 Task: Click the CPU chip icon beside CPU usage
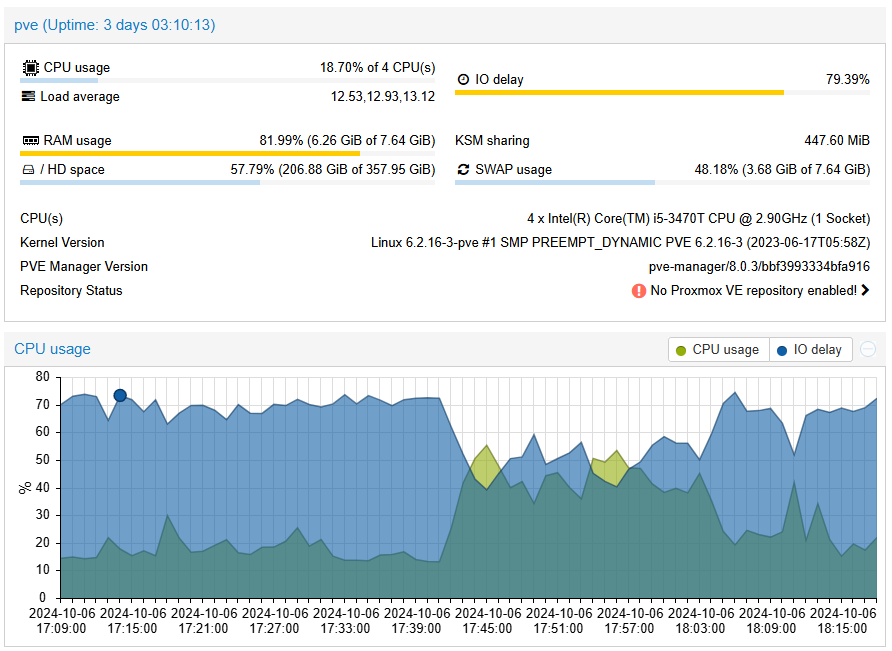[30, 68]
